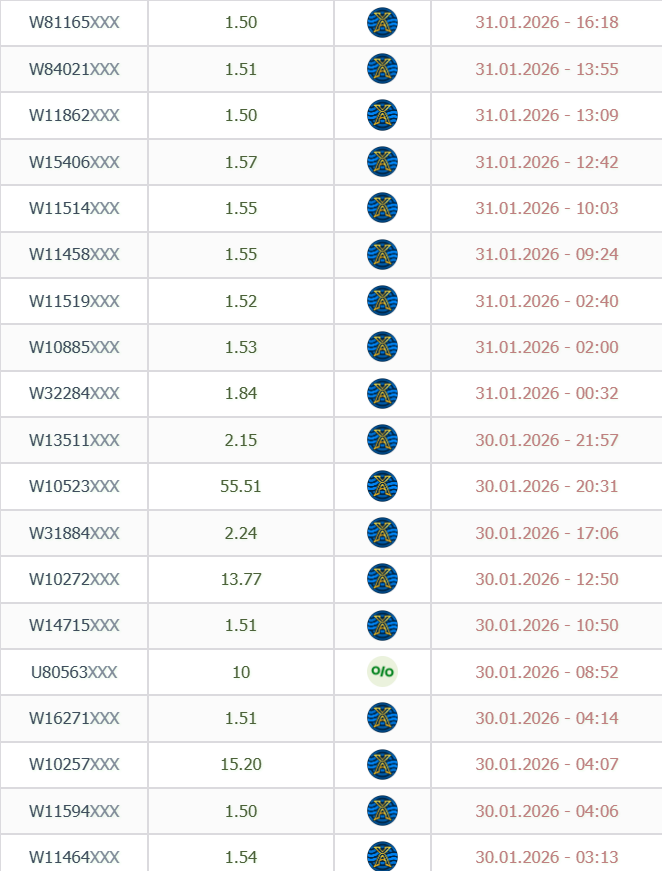Click account ID W13511XXX
The image size is (662, 871).
[x=74, y=440]
